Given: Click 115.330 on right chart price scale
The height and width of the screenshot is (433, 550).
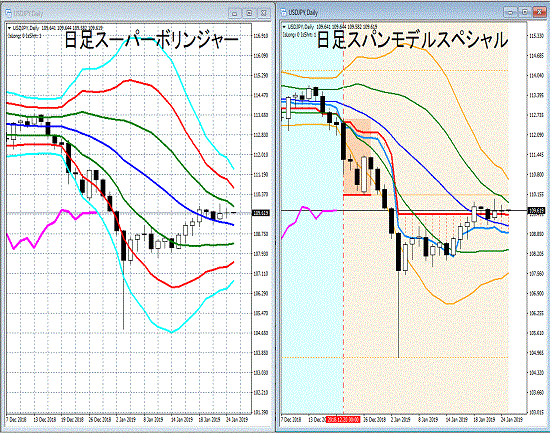Looking at the screenshot, I should 536,35.
